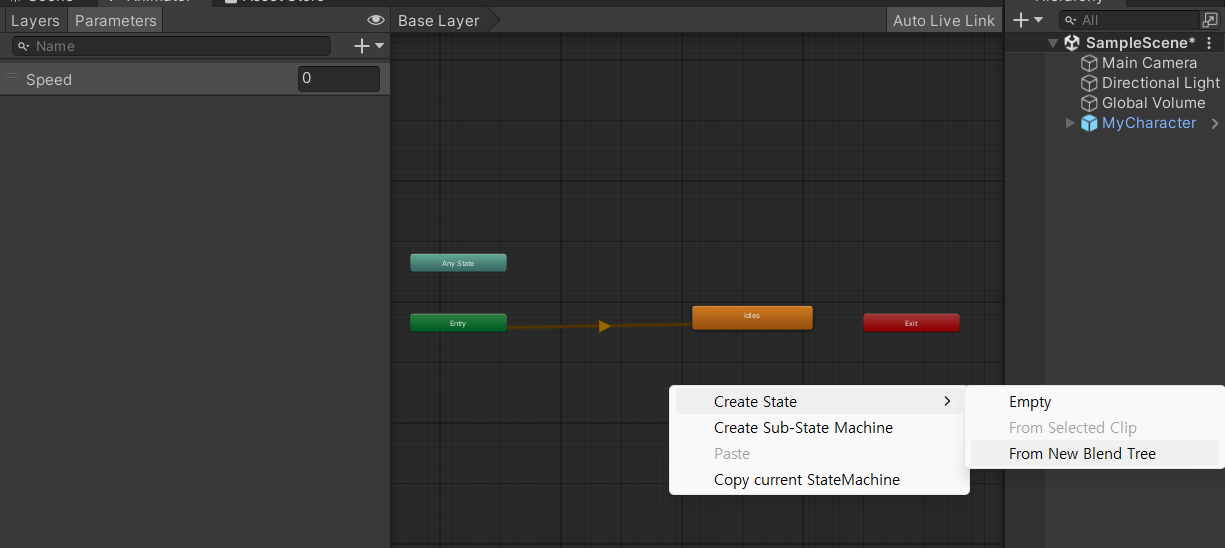Click the Directional Light cube icon
The width and height of the screenshot is (1225, 548).
point(1090,83)
